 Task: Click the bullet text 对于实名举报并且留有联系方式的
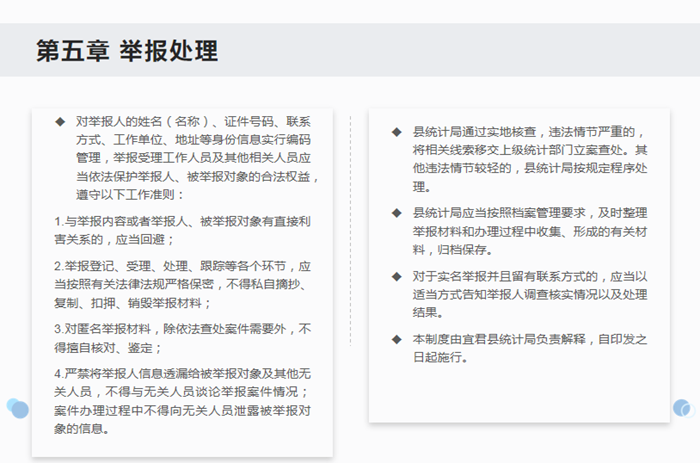tap(529, 294)
